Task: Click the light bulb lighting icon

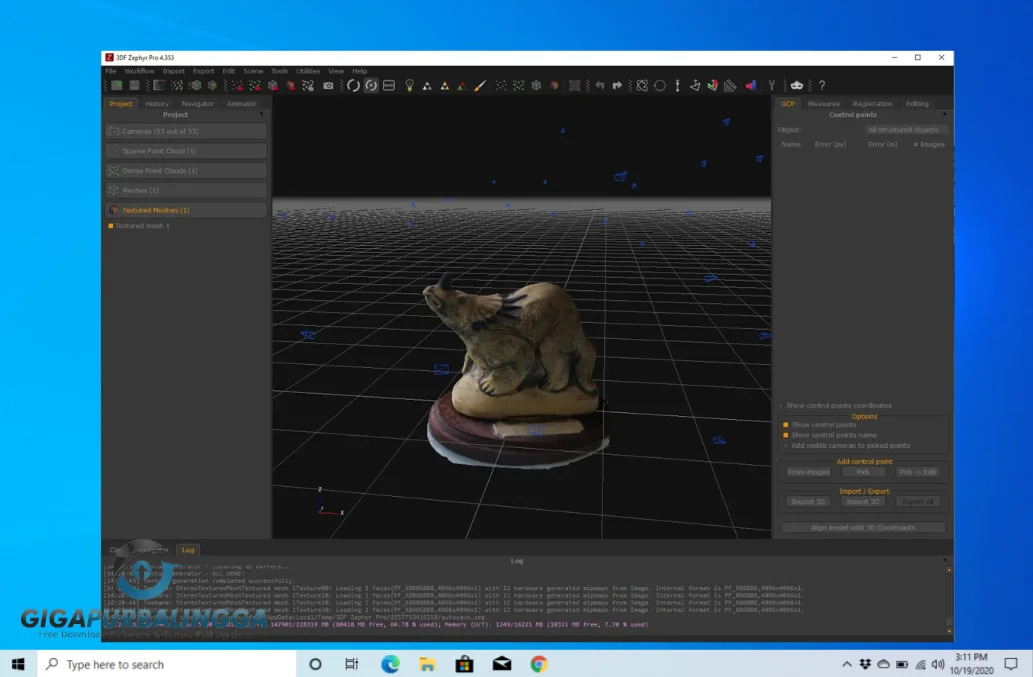Action: [x=409, y=86]
